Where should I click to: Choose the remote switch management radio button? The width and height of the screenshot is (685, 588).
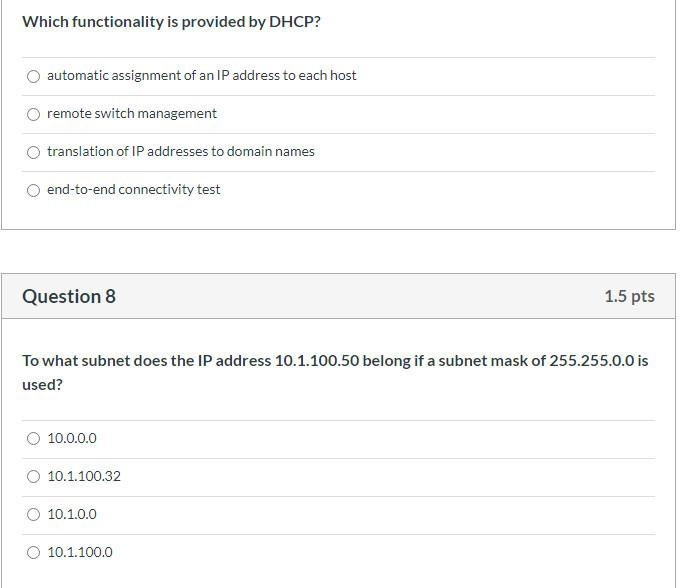click(x=33, y=114)
